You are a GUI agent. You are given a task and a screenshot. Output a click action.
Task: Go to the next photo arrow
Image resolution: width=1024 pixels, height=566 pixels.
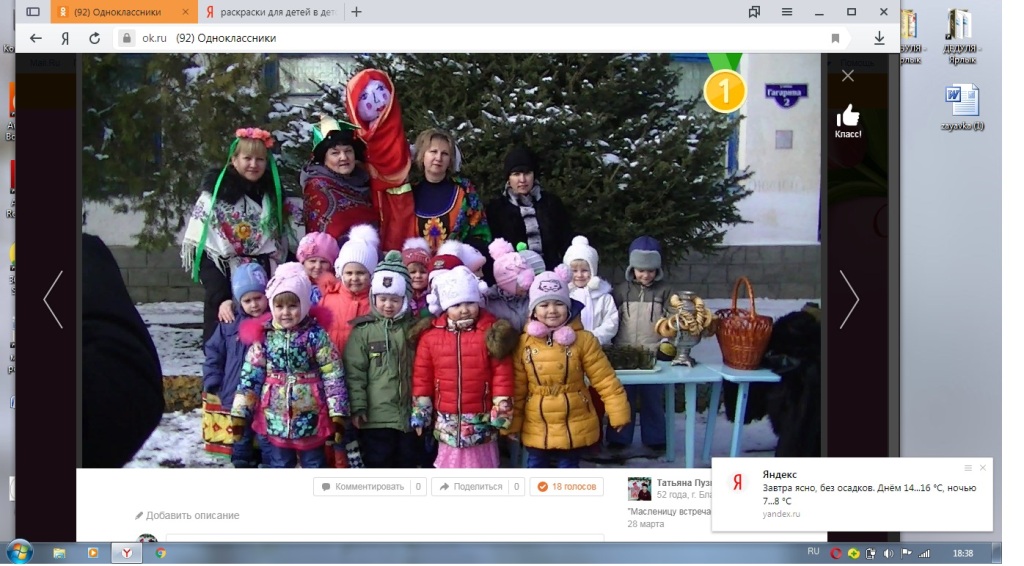point(849,299)
